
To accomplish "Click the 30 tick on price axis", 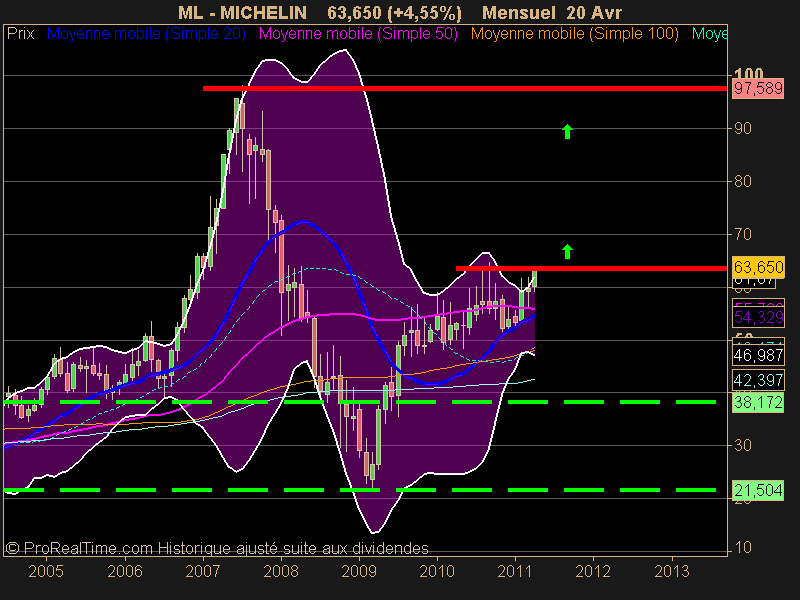I will coord(743,446).
